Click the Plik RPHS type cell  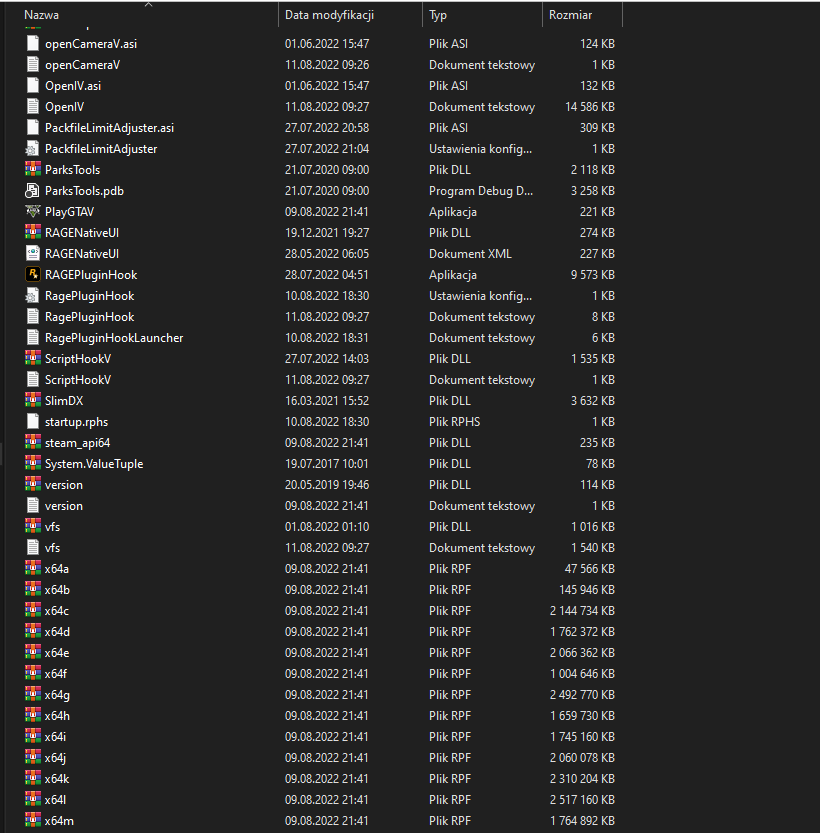pos(455,421)
